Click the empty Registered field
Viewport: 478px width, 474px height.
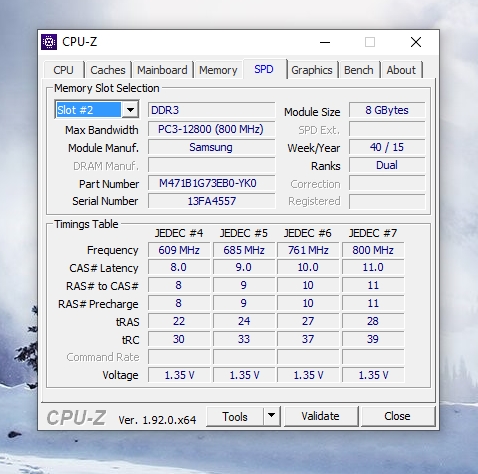387,201
